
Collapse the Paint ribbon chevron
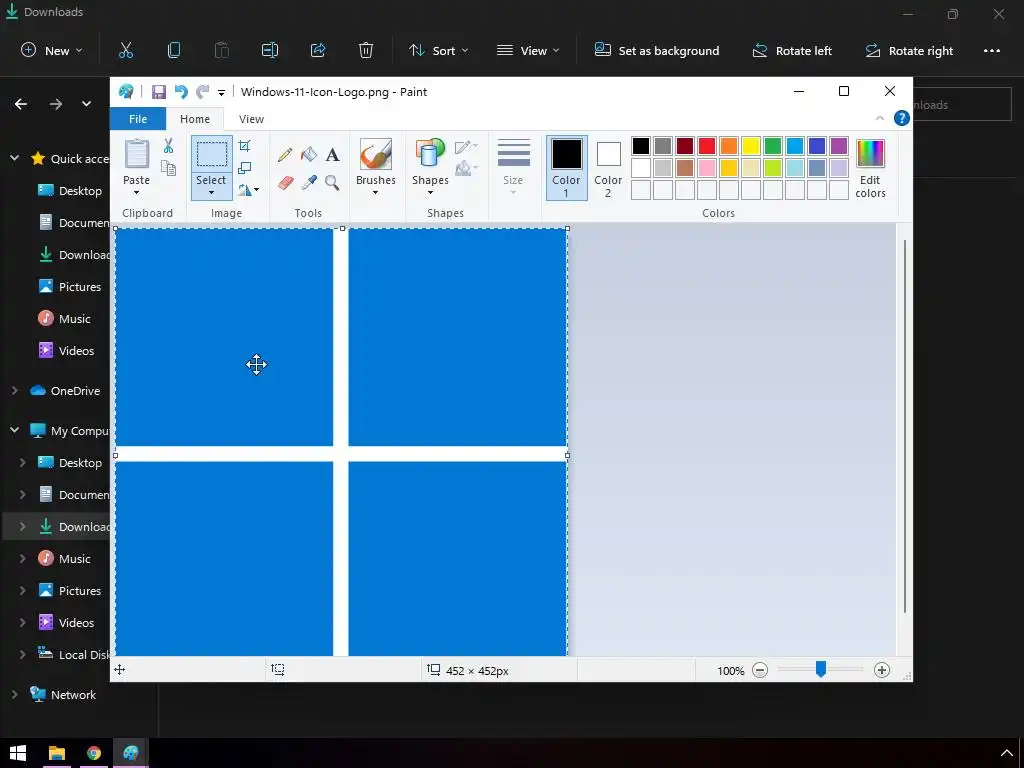point(880,118)
